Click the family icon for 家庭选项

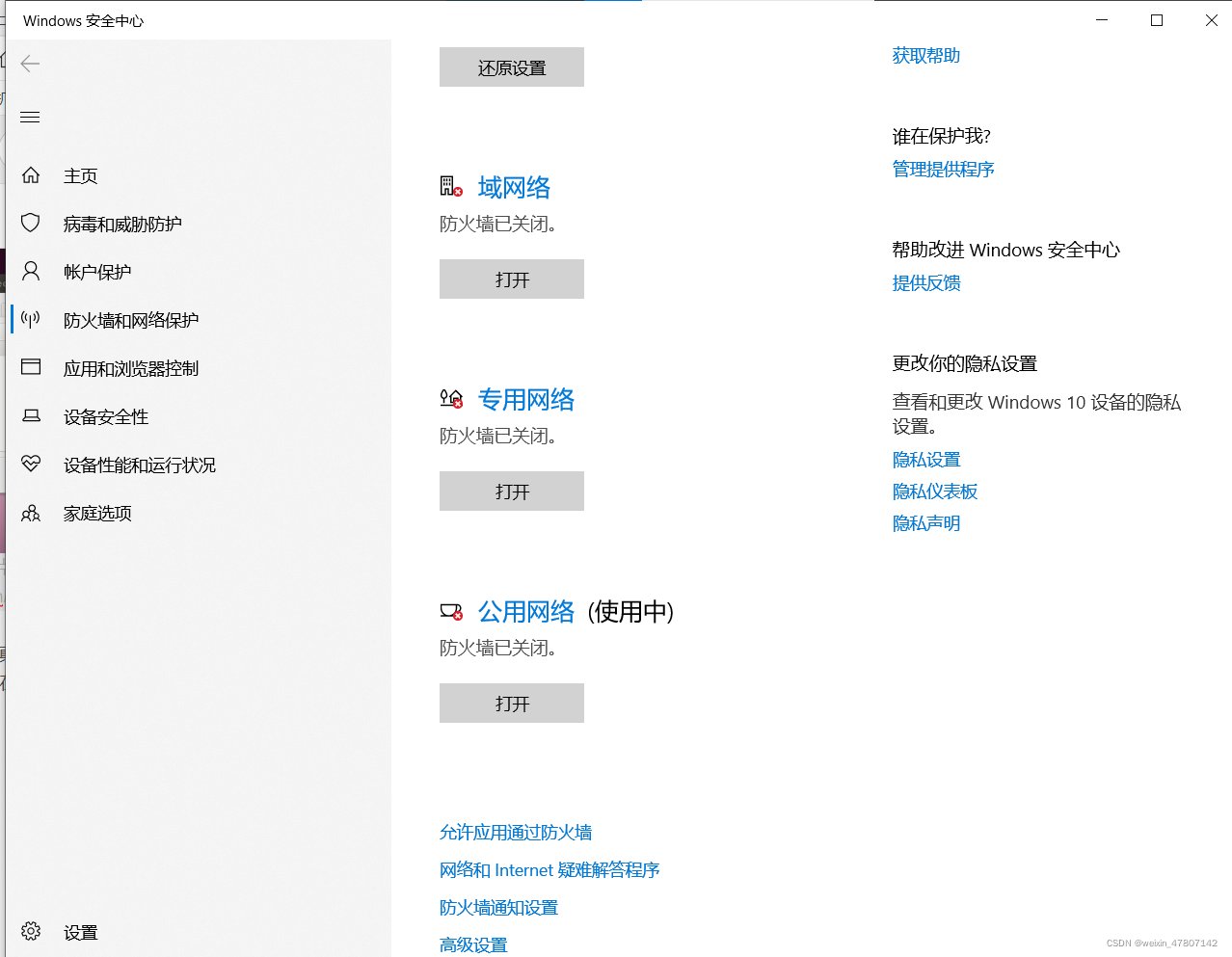tap(31, 513)
